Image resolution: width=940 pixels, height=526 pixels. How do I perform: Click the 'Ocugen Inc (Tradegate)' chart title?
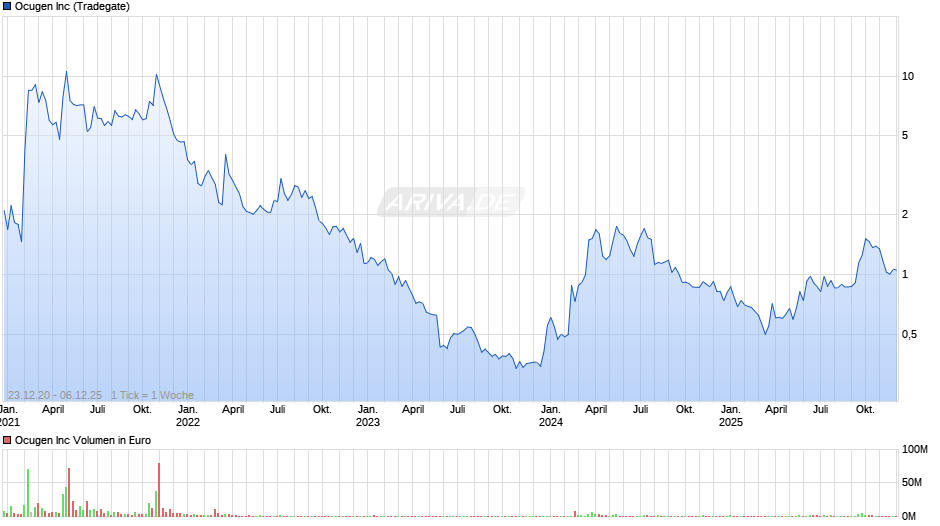(72, 7)
